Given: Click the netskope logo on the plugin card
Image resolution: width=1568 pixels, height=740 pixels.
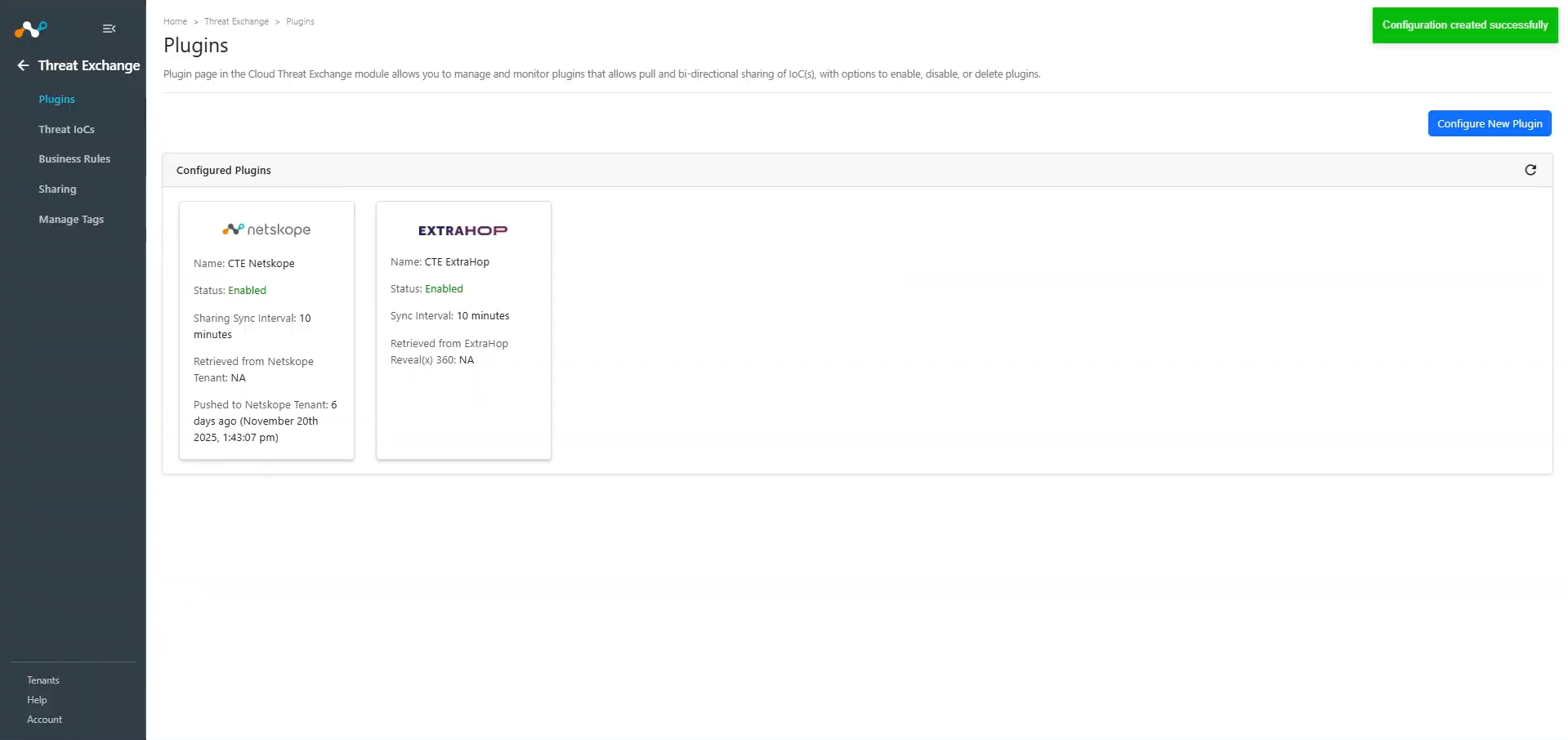Looking at the screenshot, I should [x=266, y=230].
